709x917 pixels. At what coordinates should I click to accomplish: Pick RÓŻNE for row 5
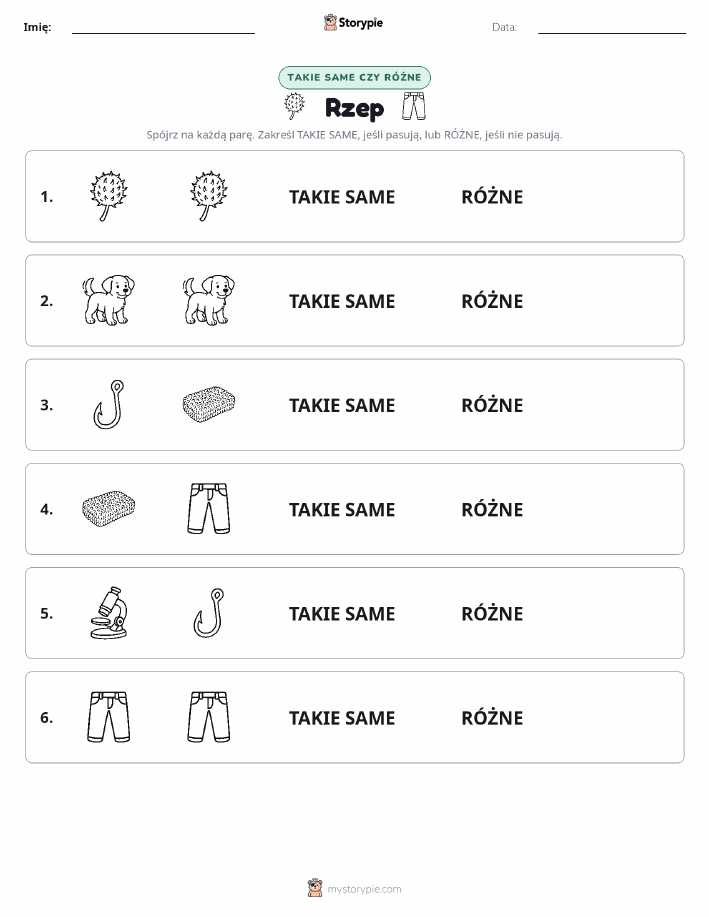(x=492, y=613)
